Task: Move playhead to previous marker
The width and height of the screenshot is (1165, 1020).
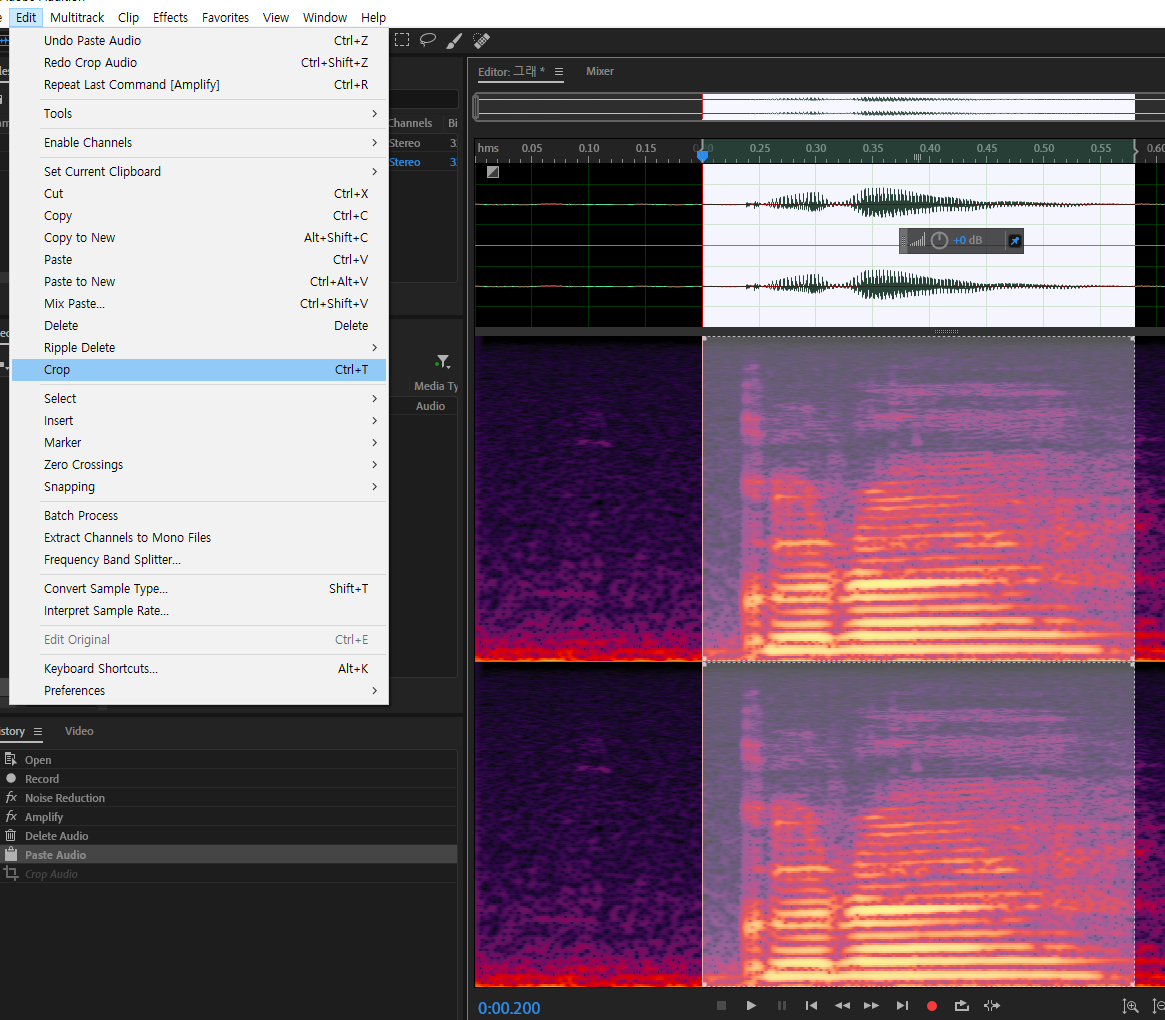Action: 811,1006
